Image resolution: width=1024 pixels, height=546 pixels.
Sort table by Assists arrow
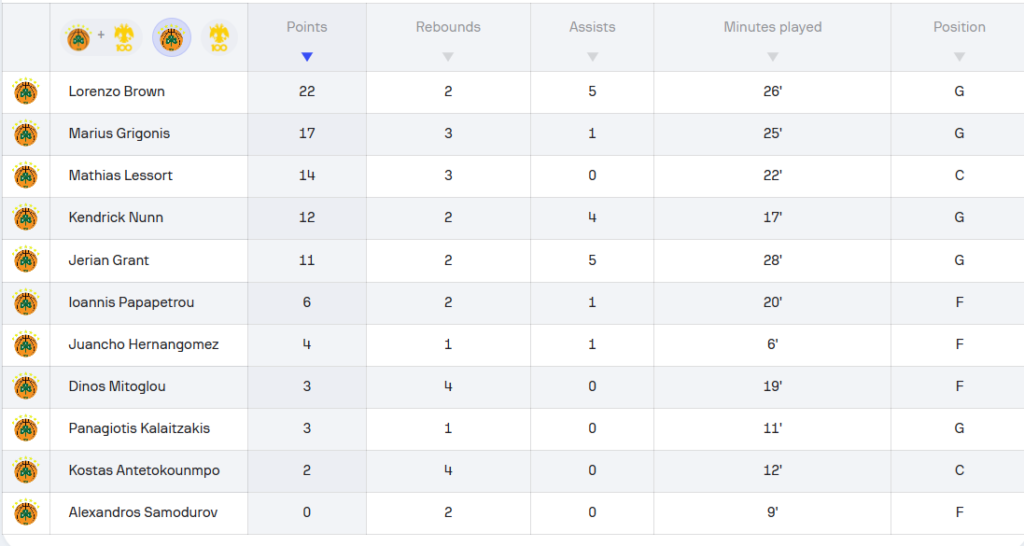592,57
